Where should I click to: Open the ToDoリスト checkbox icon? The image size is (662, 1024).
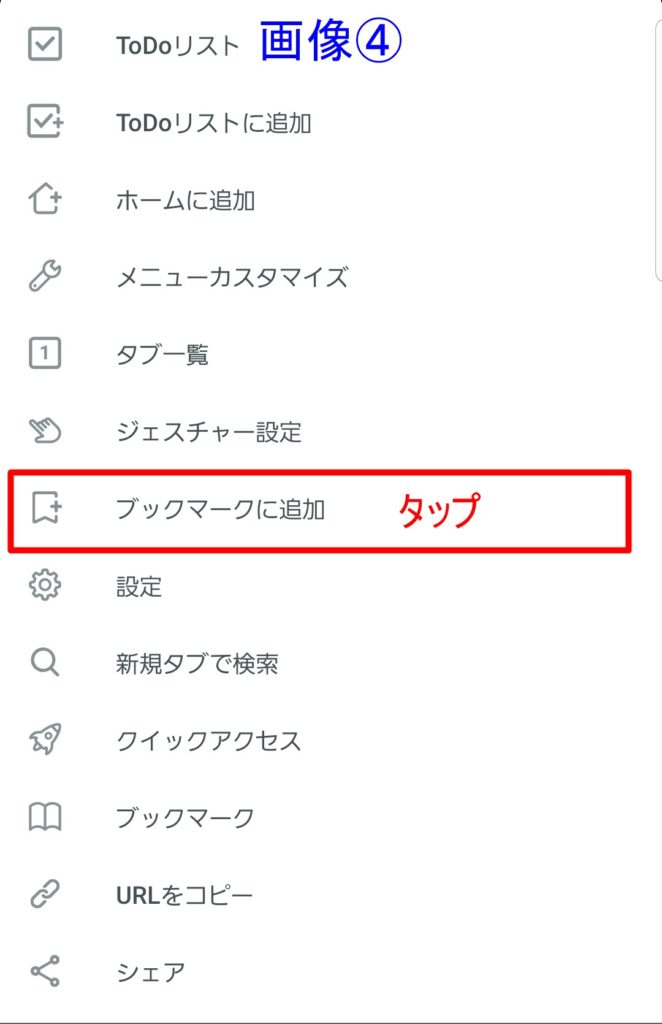point(45,44)
